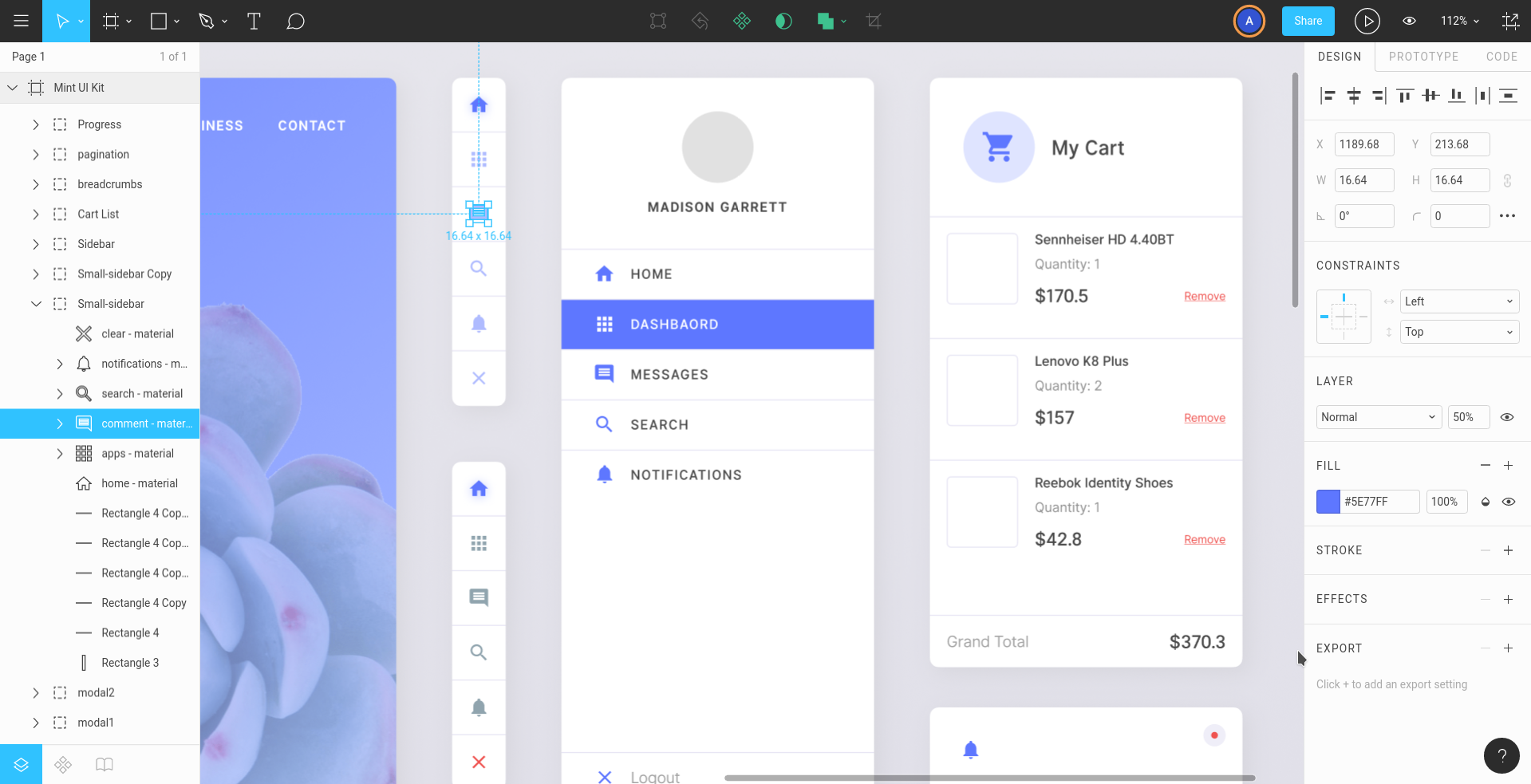Open the help question mark button
Screen dimensions: 1531x784
click(1501, 755)
